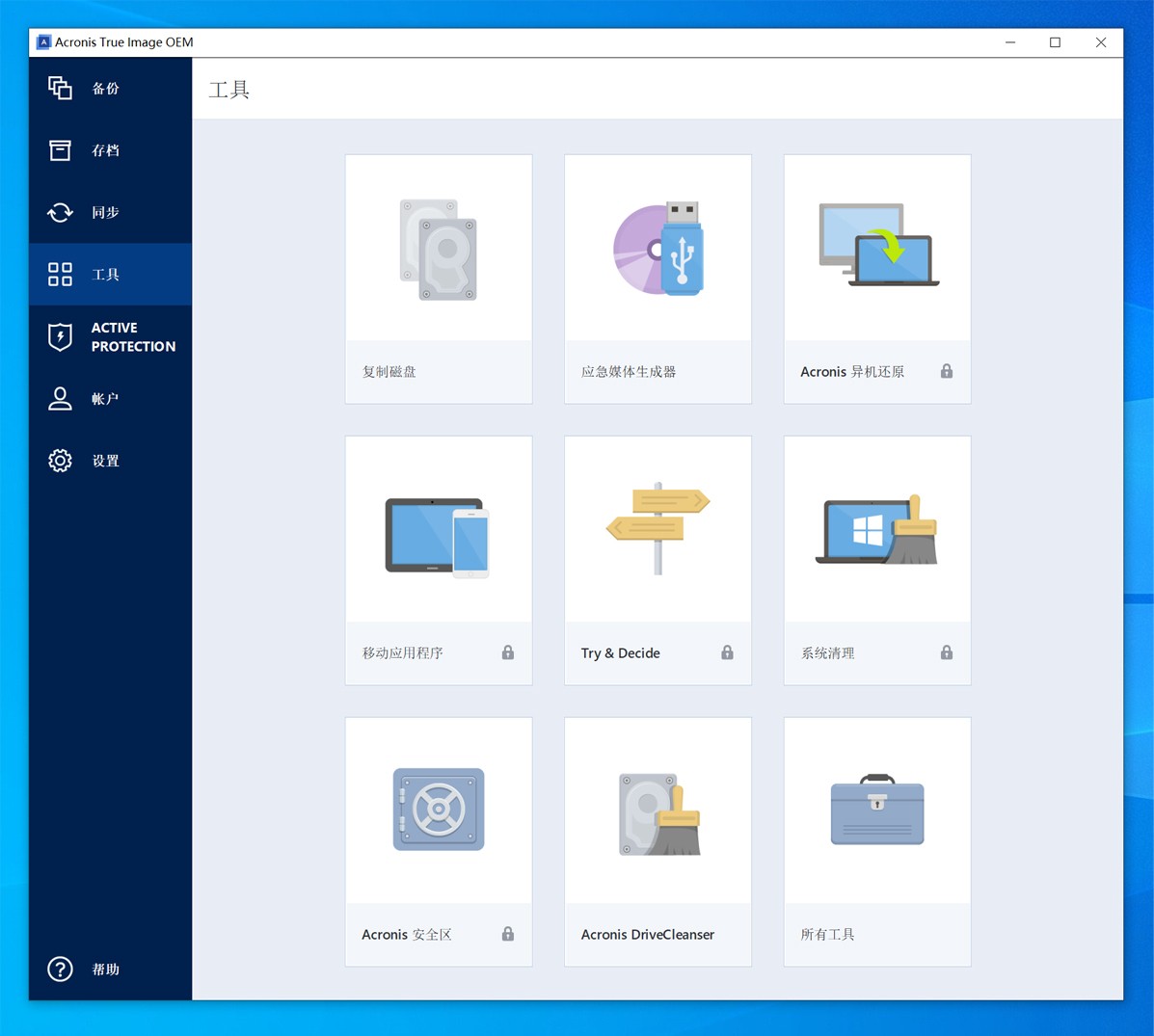
Task: Maximize the Acronis True Image window
Action: tap(1055, 42)
